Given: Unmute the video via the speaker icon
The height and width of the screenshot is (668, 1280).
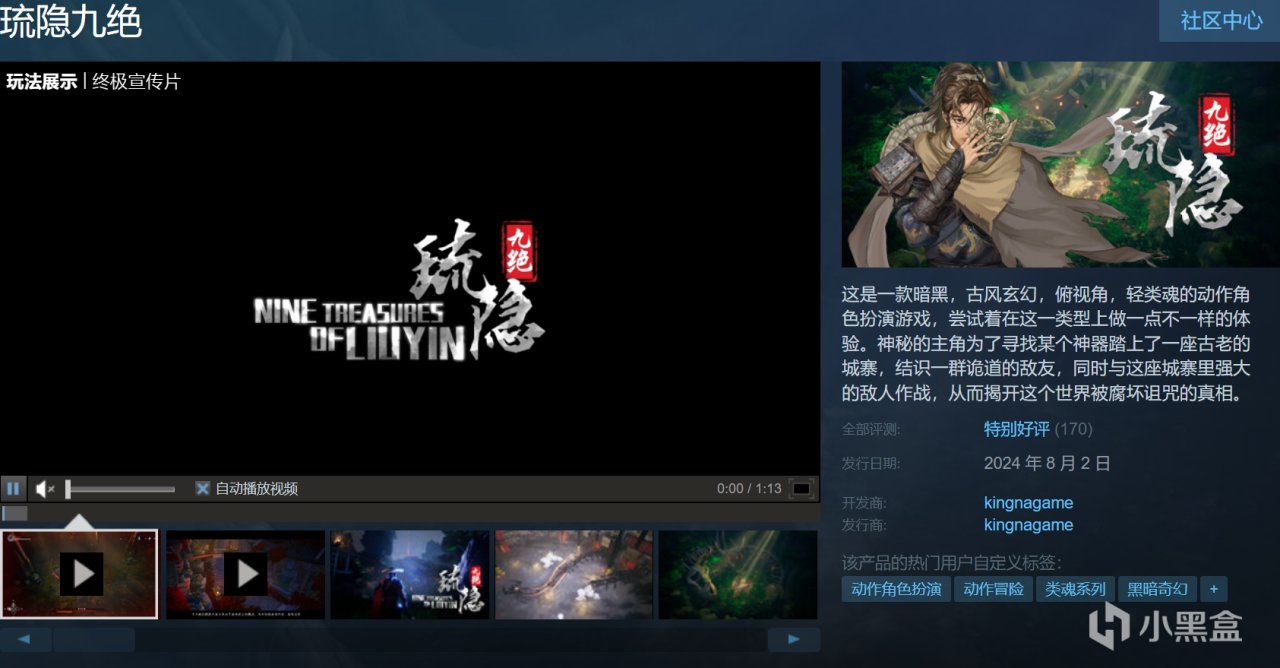Looking at the screenshot, I should [x=45, y=489].
